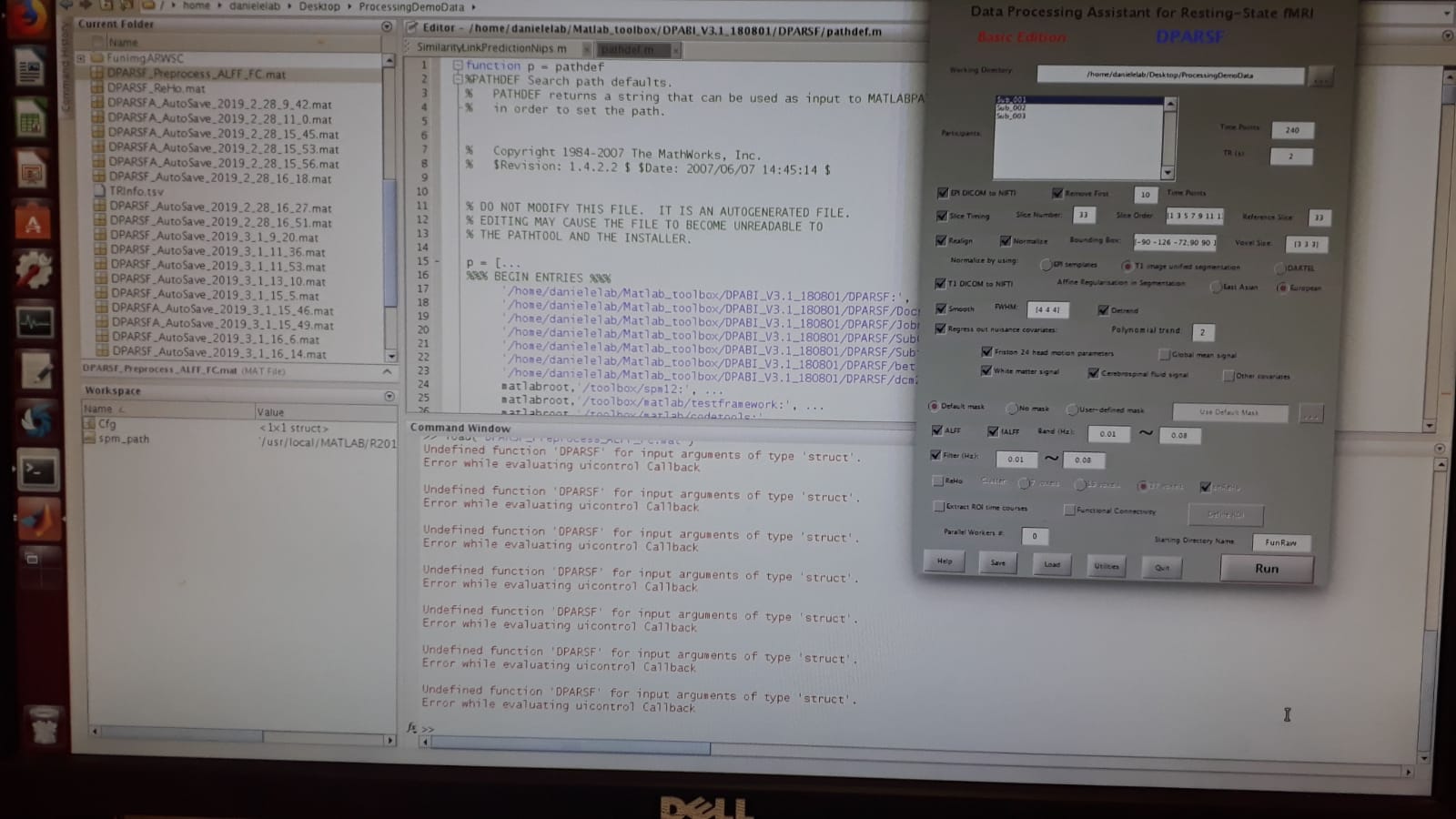1456x819 pixels.
Task: Expand the FunImgARWSC folder tree node
Action: 81,58
